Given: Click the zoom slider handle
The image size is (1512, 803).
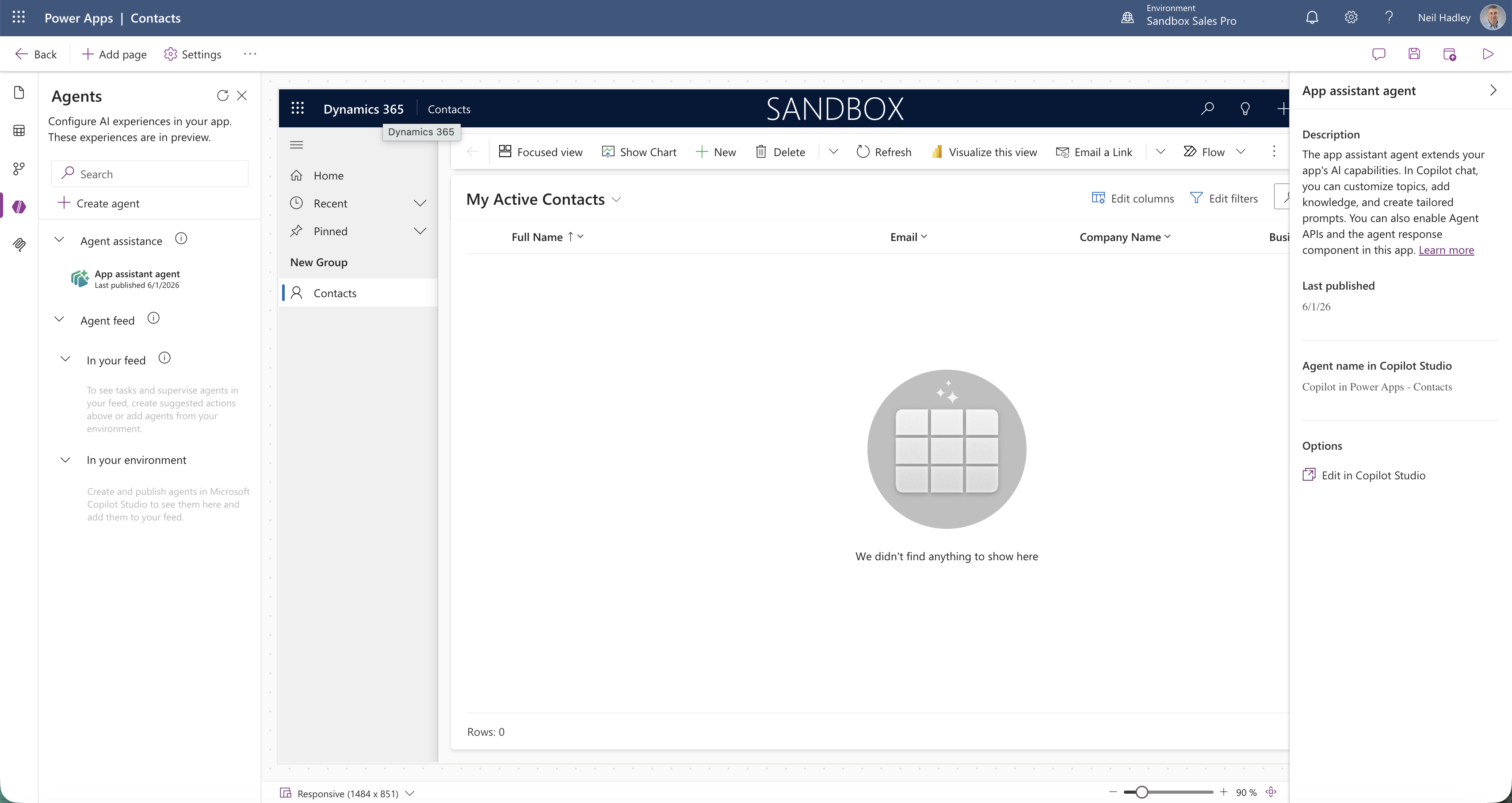Looking at the screenshot, I should tap(1142, 792).
